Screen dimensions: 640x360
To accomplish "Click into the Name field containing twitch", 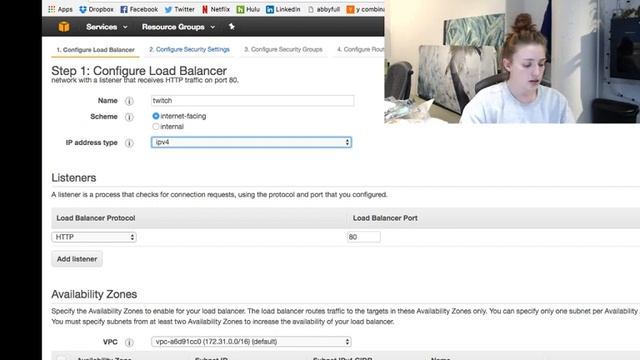I will (x=252, y=100).
